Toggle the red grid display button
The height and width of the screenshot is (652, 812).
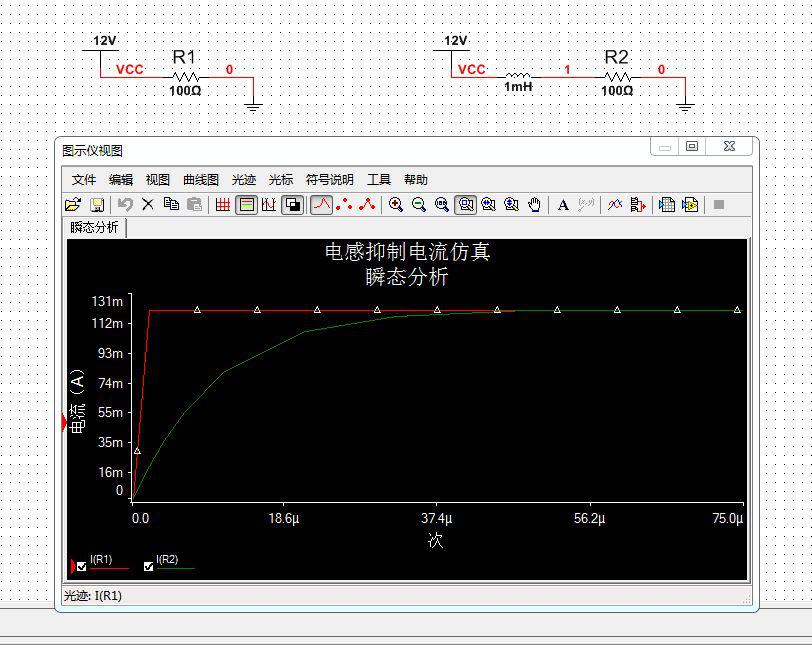pyautogui.click(x=222, y=204)
